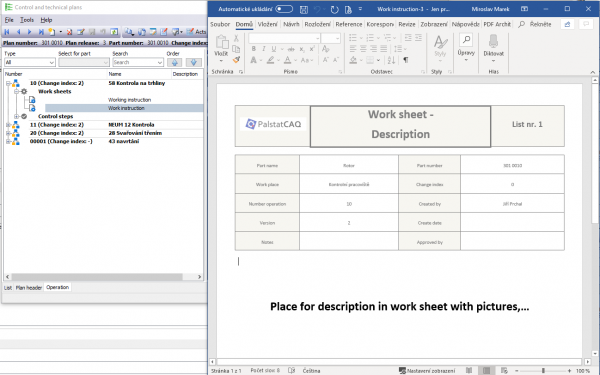Viewport: 600px width, 375px height.
Task: Click the Vložit paste icon
Action: [221, 42]
